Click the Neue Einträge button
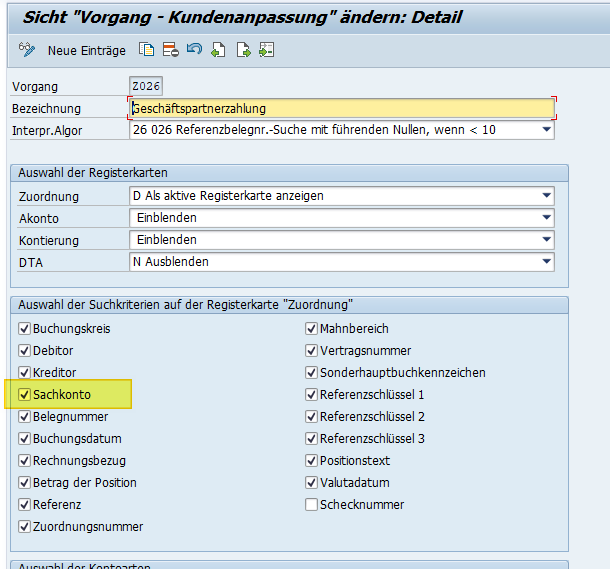Screen dimensions: 610x569 [x=87, y=50]
